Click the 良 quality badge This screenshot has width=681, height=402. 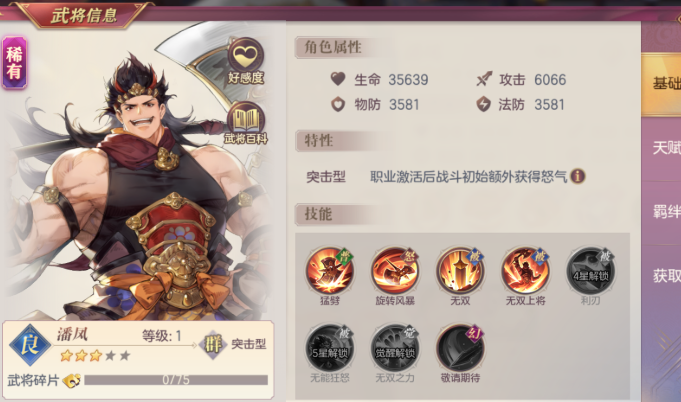[30, 345]
